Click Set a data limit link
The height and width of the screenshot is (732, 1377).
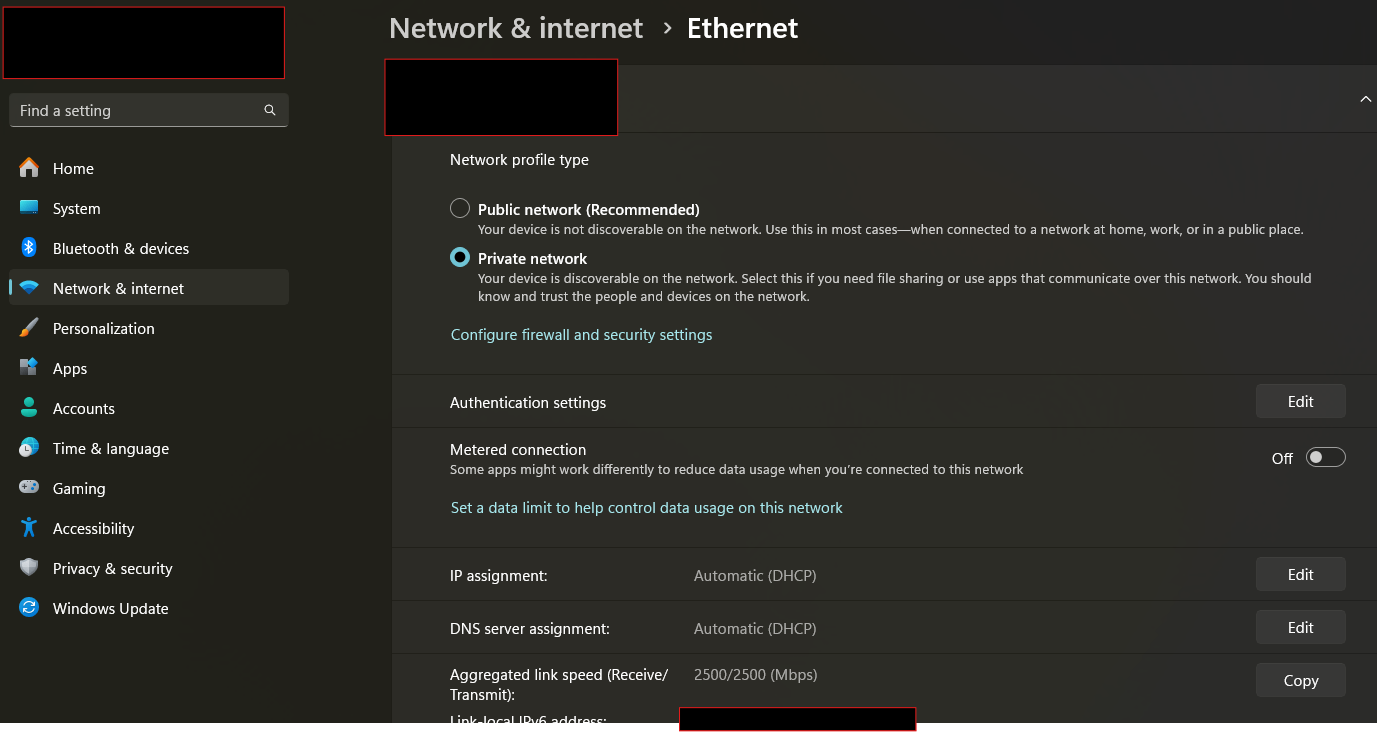coord(646,508)
